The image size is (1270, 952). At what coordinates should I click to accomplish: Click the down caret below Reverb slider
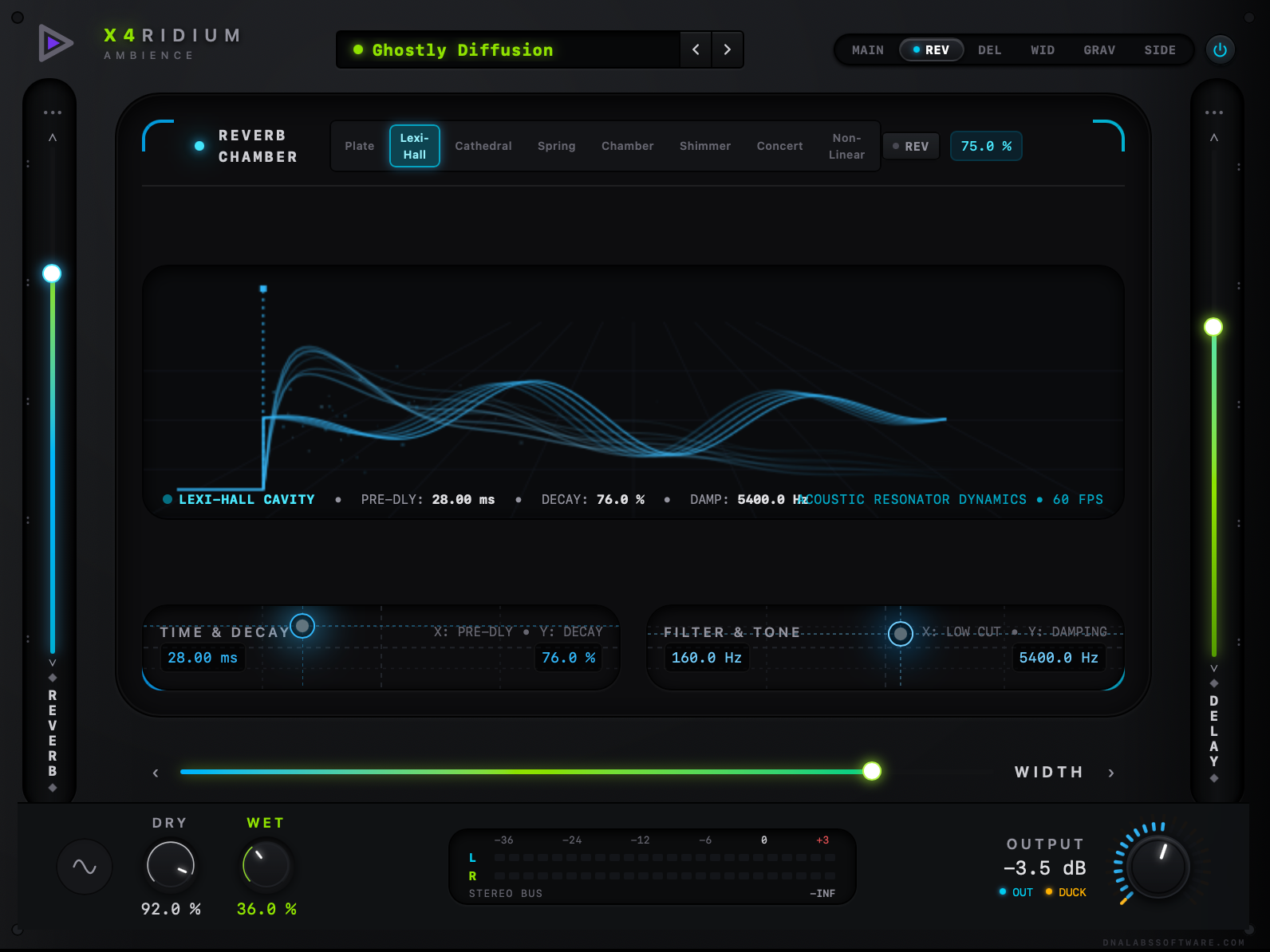[x=53, y=663]
